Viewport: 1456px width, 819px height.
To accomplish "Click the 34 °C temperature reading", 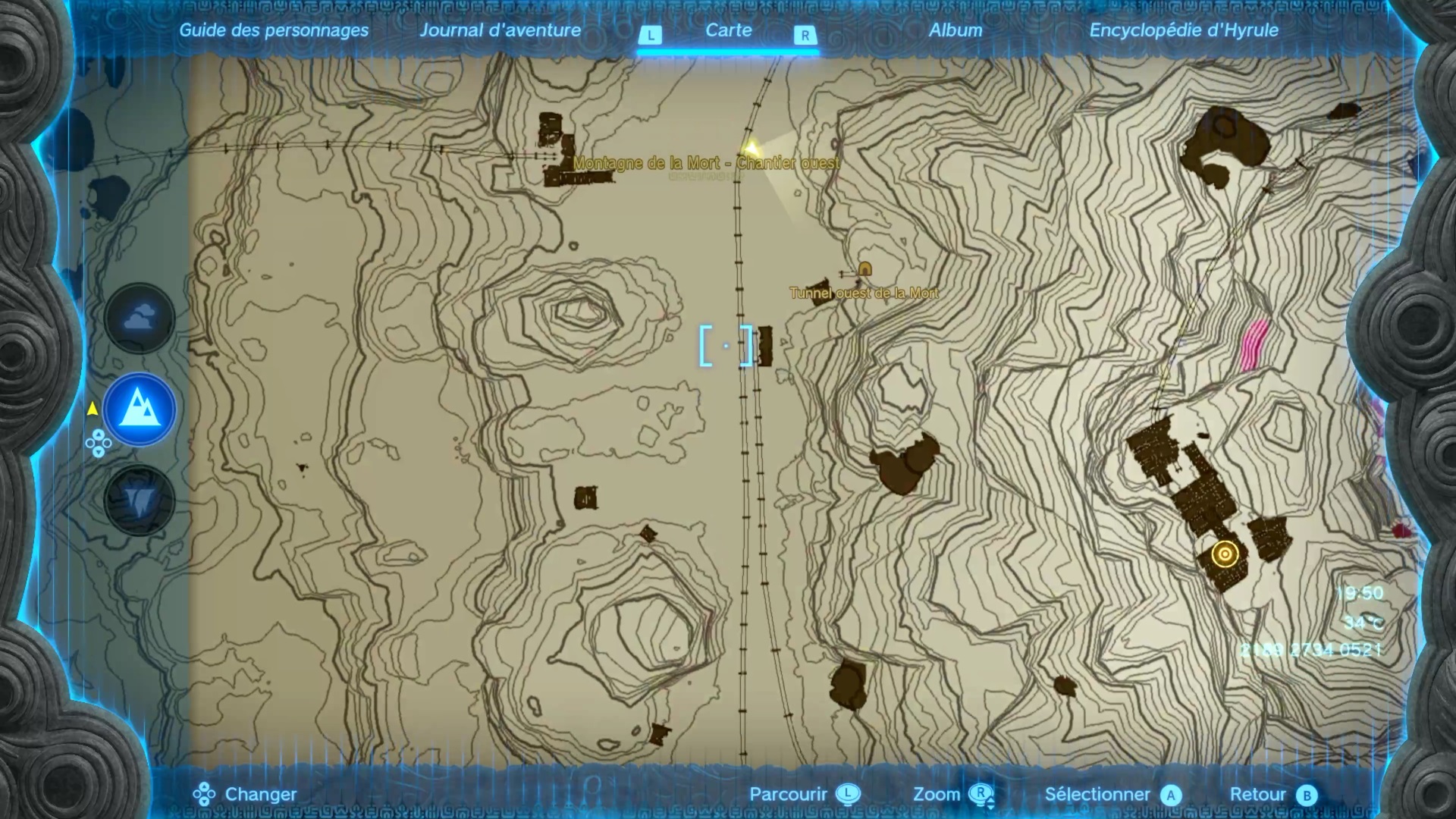I will tap(1363, 623).
